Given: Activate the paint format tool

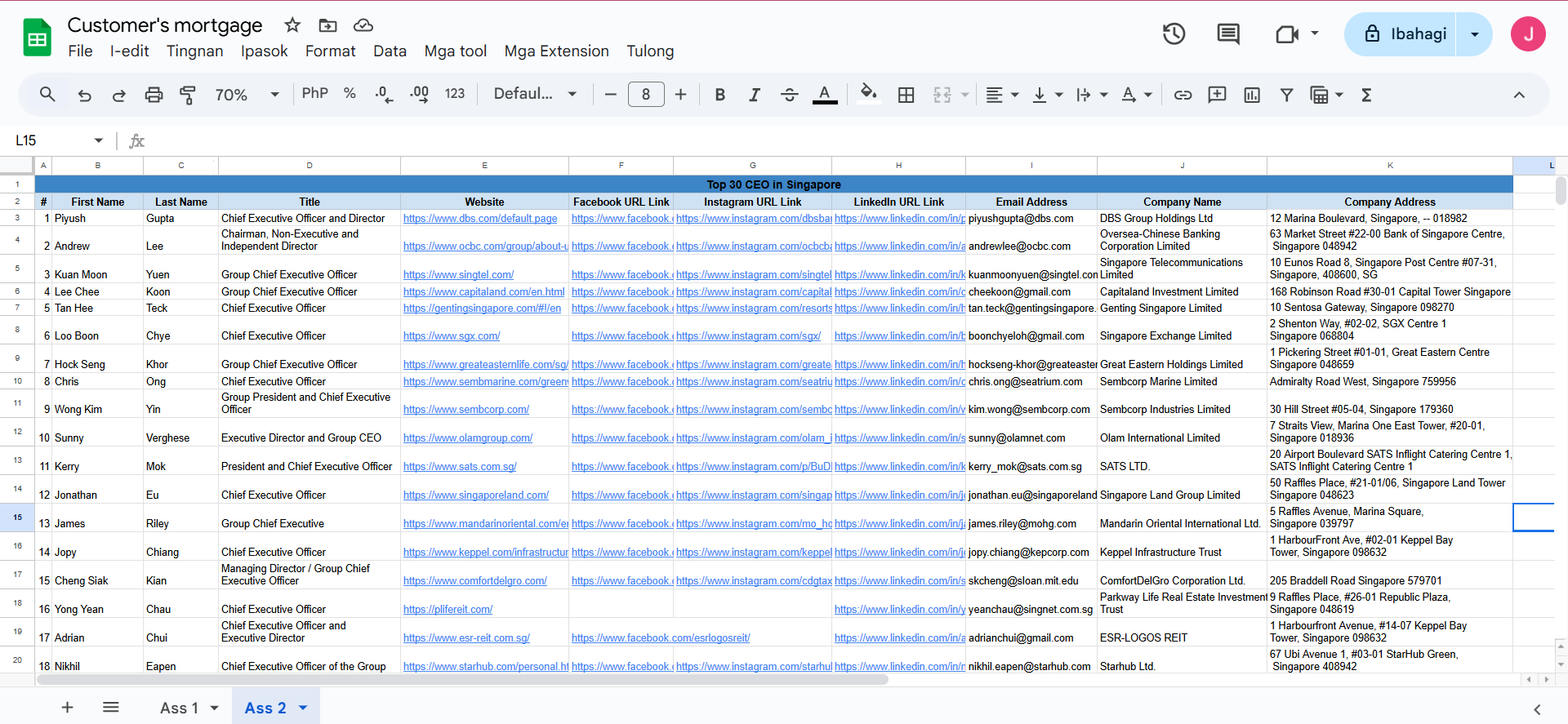Looking at the screenshot, I should click(188, 95).
